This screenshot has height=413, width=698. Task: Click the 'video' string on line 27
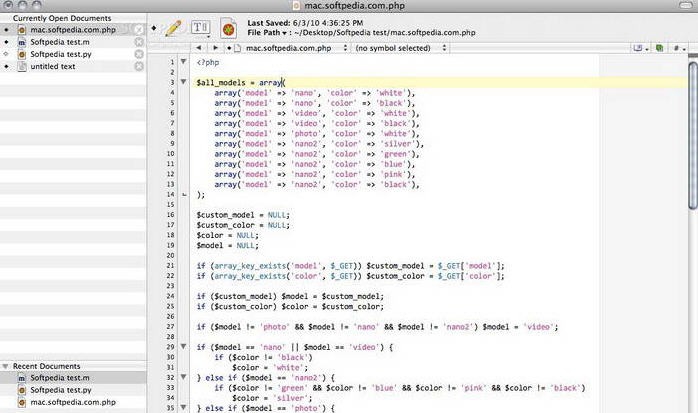538,327
